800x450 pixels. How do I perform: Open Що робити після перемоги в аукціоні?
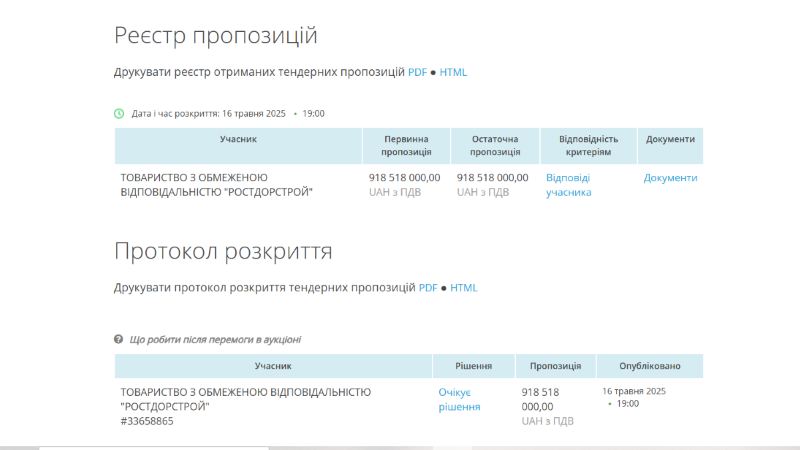coord(215,339)
